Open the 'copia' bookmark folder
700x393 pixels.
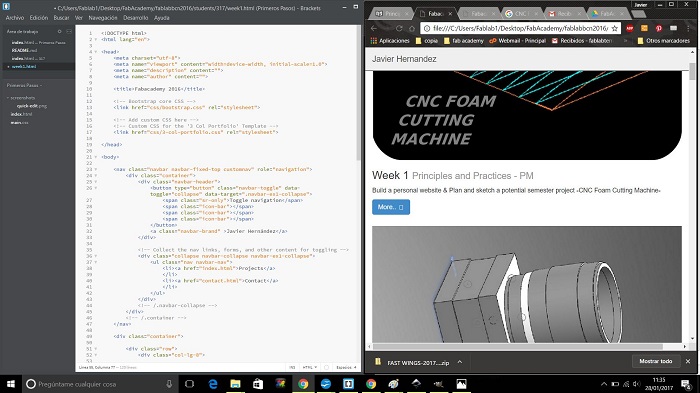click(x=427, y=41)
